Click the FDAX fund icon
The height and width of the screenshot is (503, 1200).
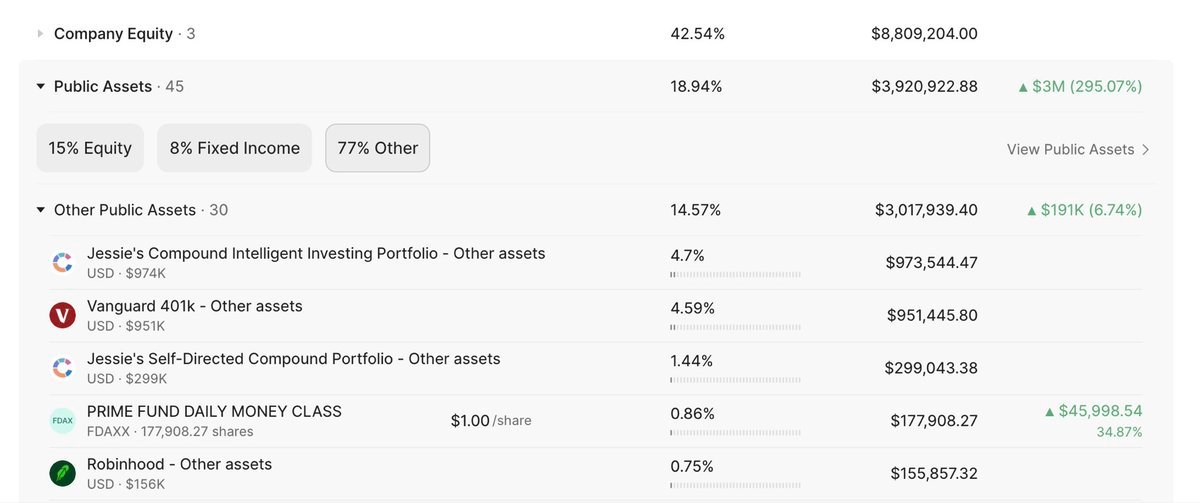pos(63,421)
